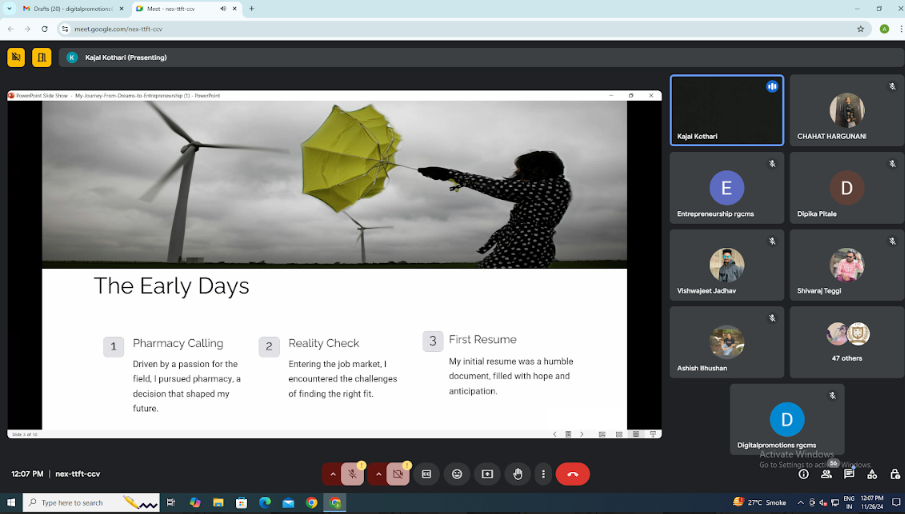Select the CHAHAT HARGUNANI video tile
This screenshot has height=514, width=905.
(x=847, y=111)
